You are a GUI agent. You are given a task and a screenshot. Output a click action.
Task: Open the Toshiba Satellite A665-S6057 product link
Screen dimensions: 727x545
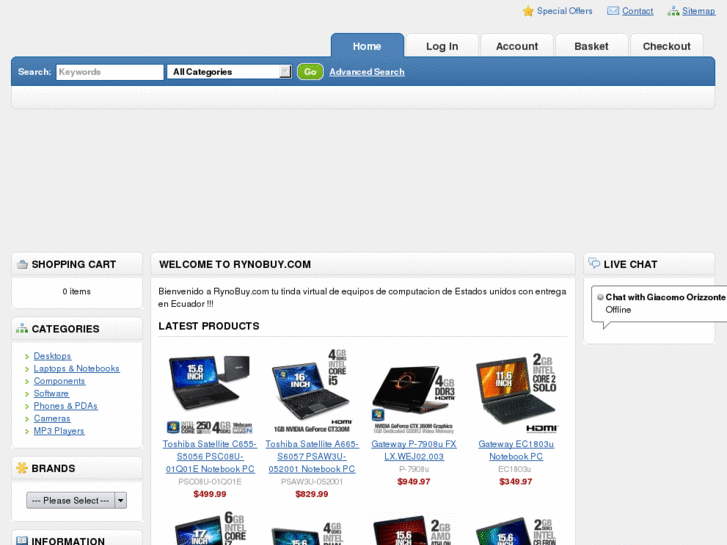coord(312,456)
